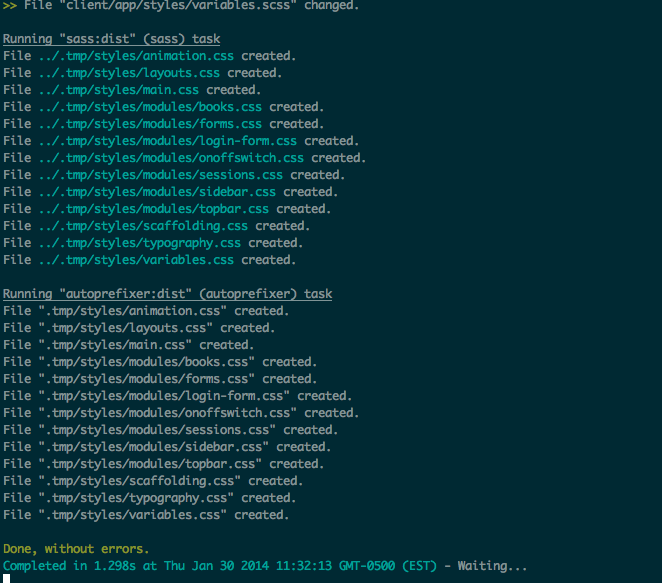
Task: Select the cyan modules/topbar.css path
Action: click(x=154, y=209)
